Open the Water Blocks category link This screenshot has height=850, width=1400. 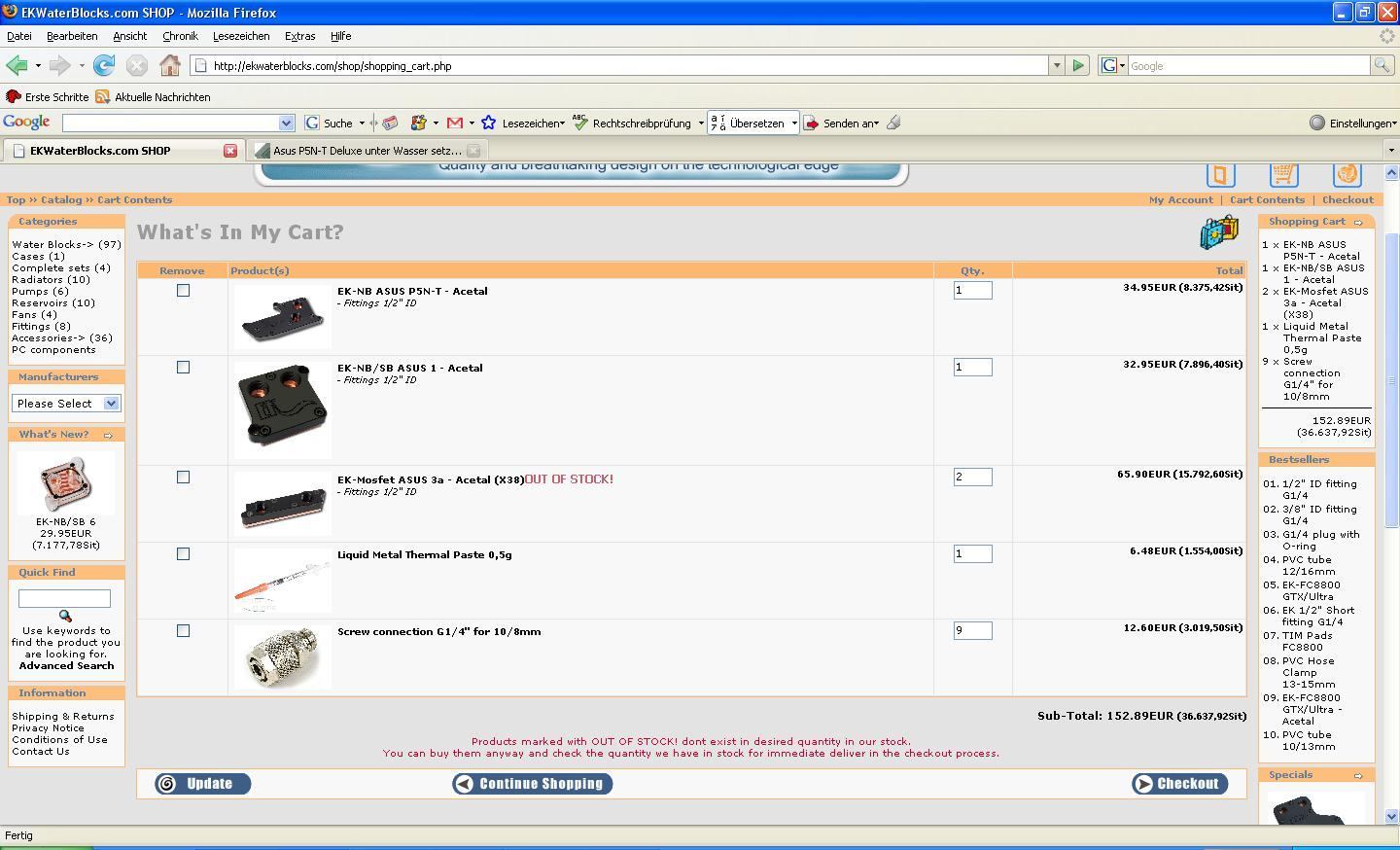[x=52, y=245]
